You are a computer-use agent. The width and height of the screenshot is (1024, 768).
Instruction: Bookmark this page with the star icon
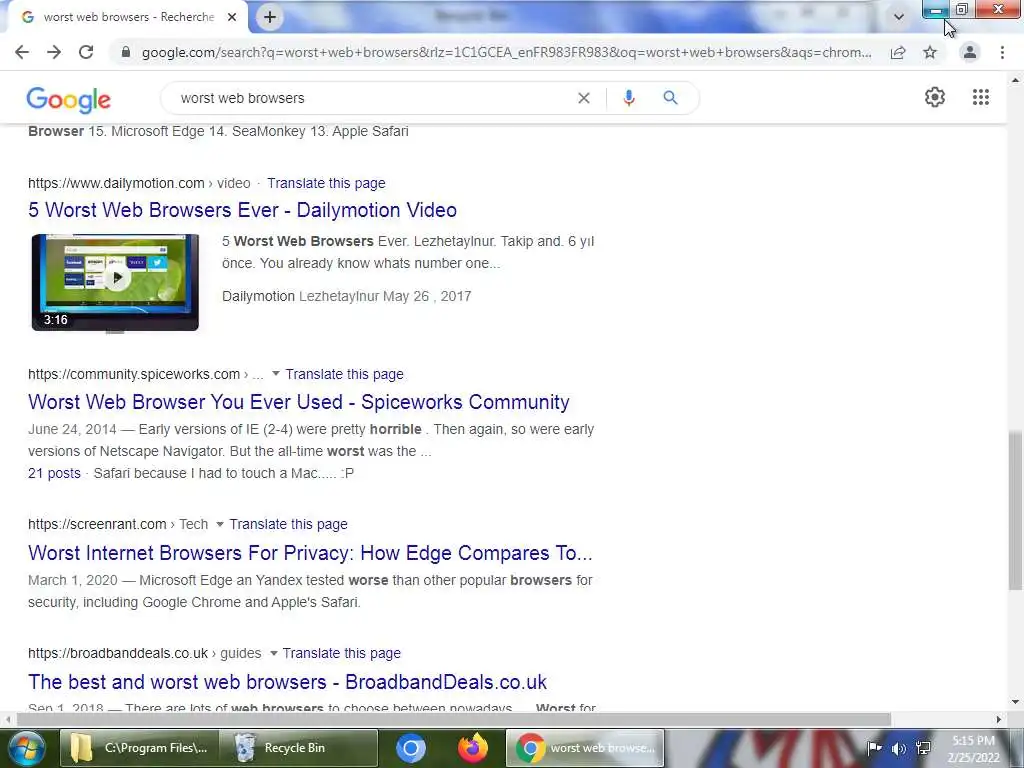(930, 52)
